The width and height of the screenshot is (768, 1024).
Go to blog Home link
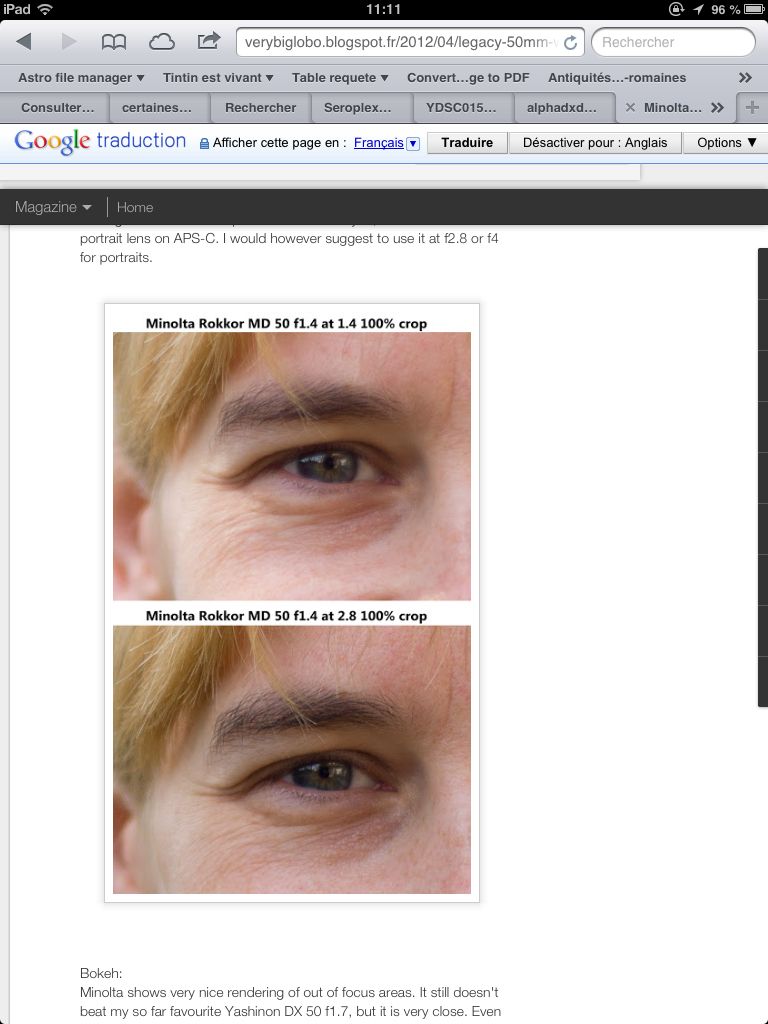click(135, 207)
